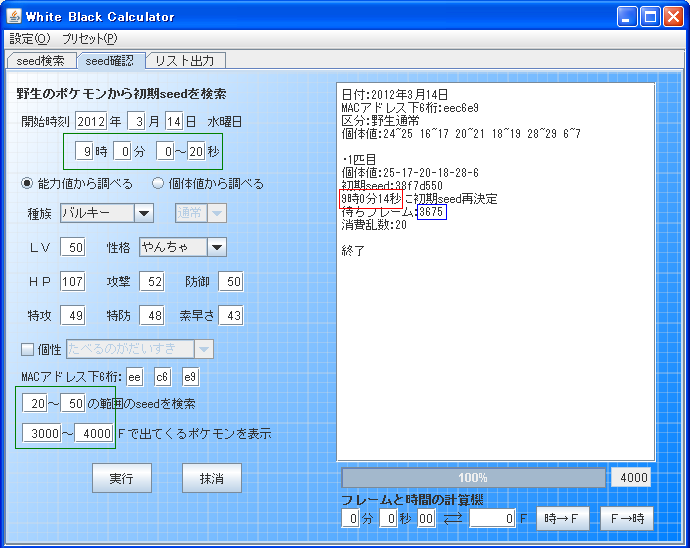
Task: Switch to the リスト出力 tab
Action: tap(185, 61)
